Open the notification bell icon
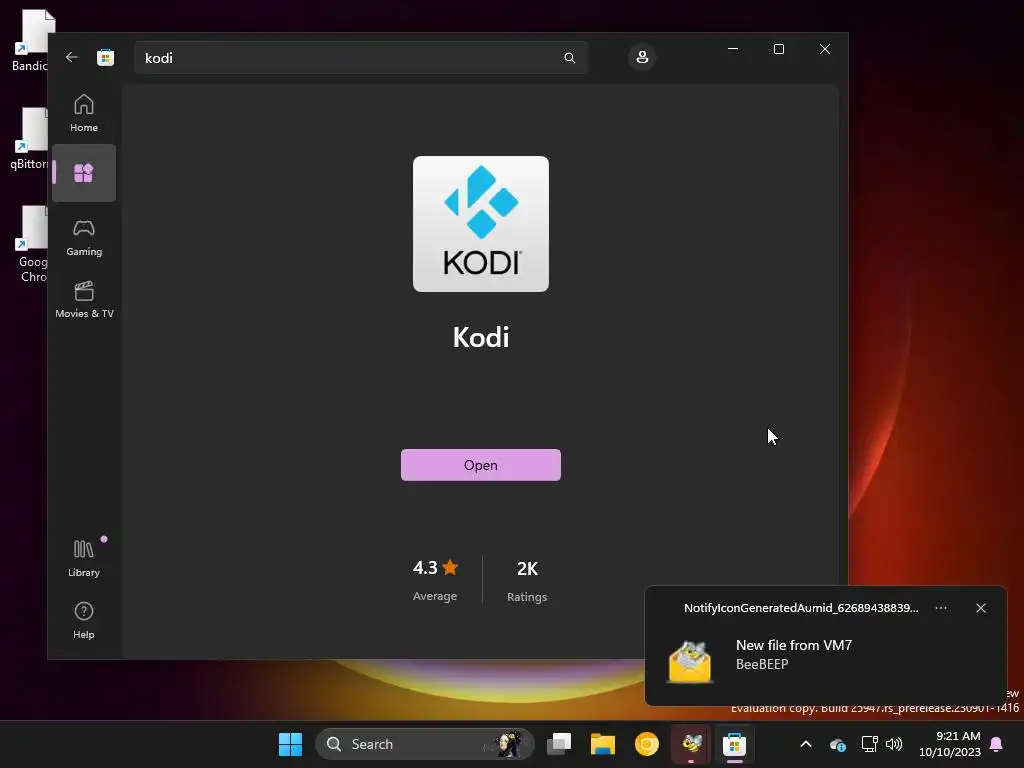This screenshot has height=768, width=1024. point(997,744)
